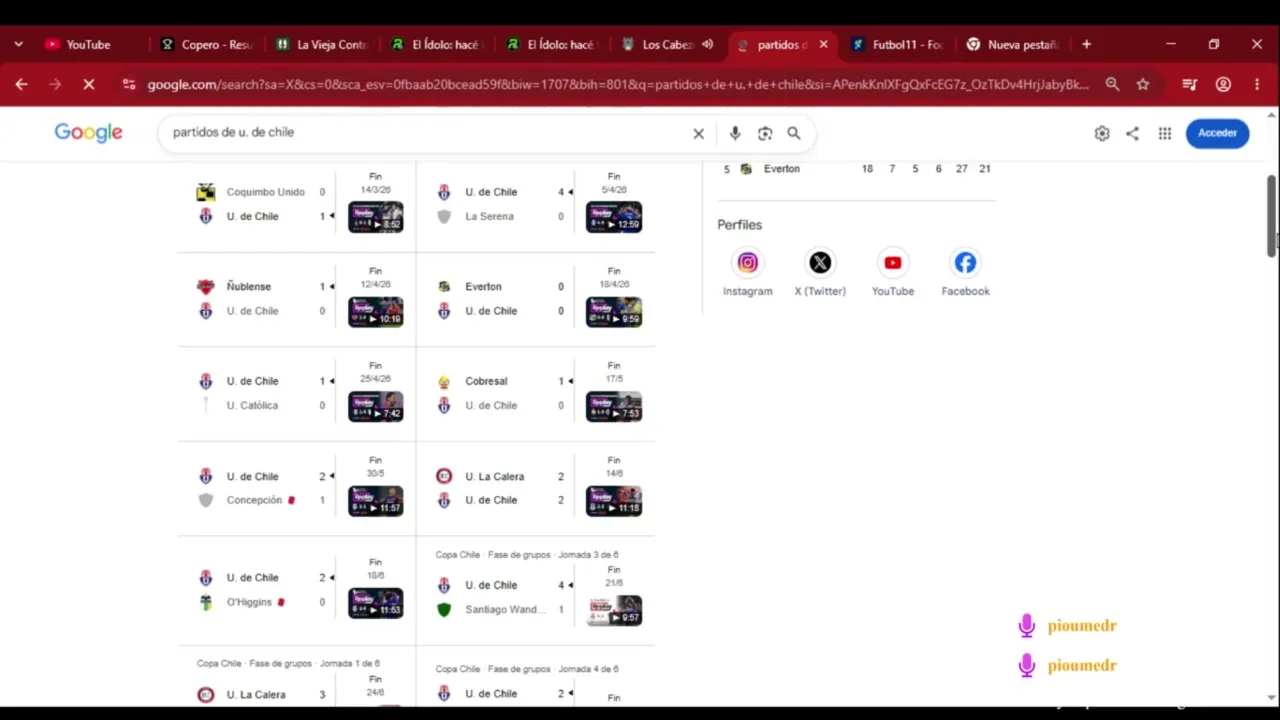Stop loading the current page
Image resolution: width=1280 pixels, height=720 pixels.
click(x=89, y=85)
